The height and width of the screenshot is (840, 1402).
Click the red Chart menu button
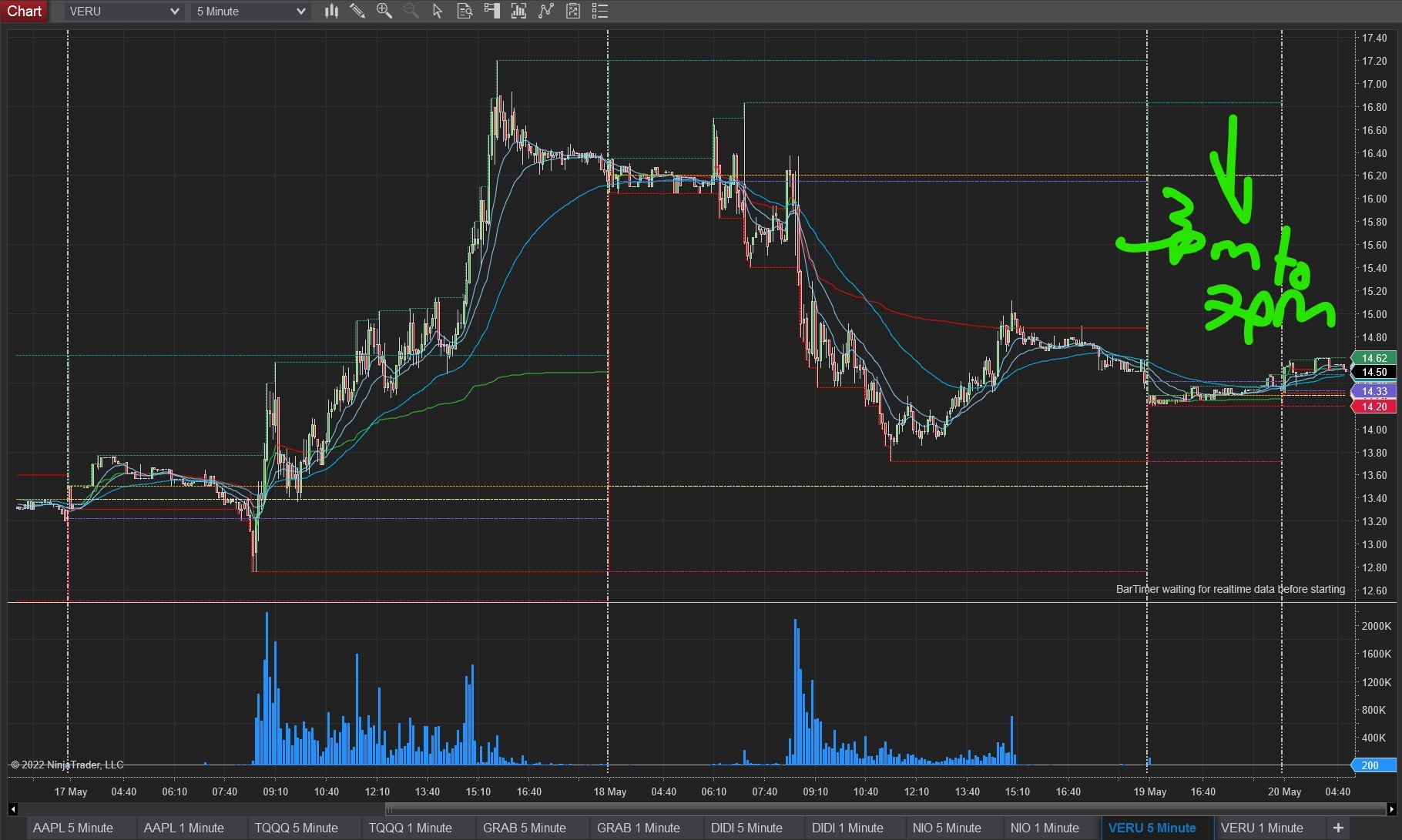(x=25, y=11)
